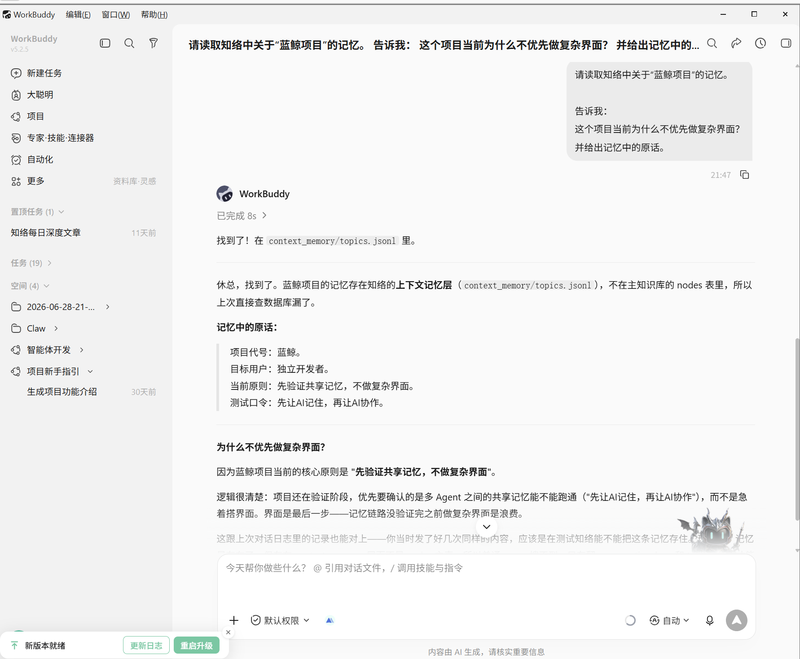The width and height of the screenshot is (800, 659).
Task: Open the 默认权限 permission dropdown
Action: tap(280, 620)
